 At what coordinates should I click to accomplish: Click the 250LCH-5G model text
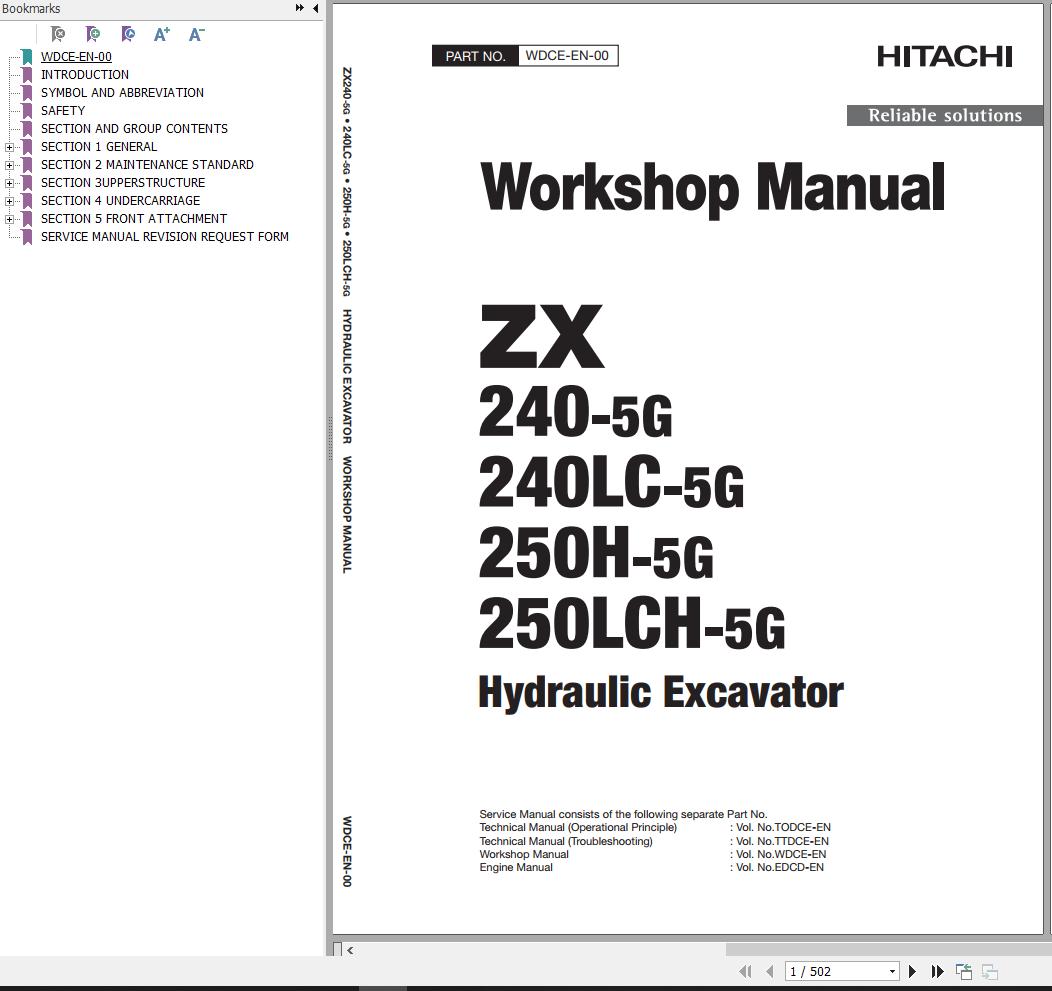632,625
